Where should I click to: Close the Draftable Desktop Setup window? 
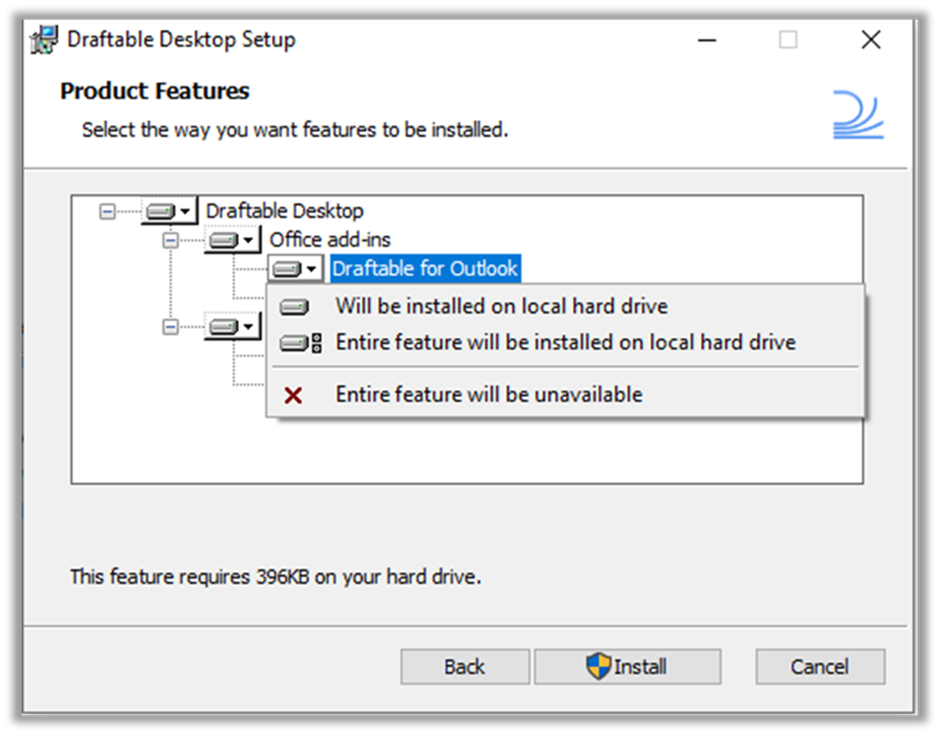pyautogui.click(x=871, y=40)
